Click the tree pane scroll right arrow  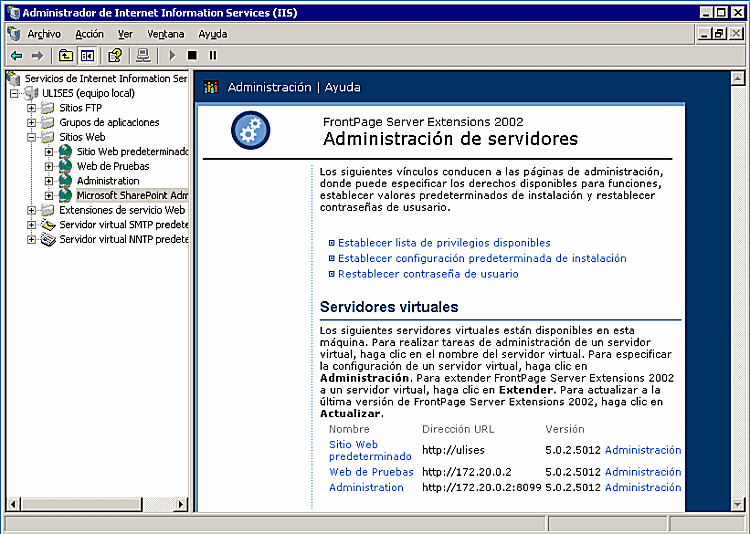click(x=180, y=504)
